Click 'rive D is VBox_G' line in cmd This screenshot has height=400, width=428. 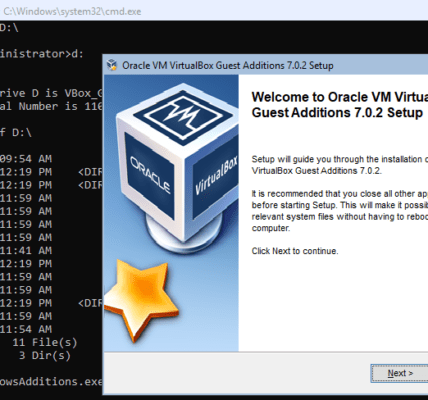point(51,93)
